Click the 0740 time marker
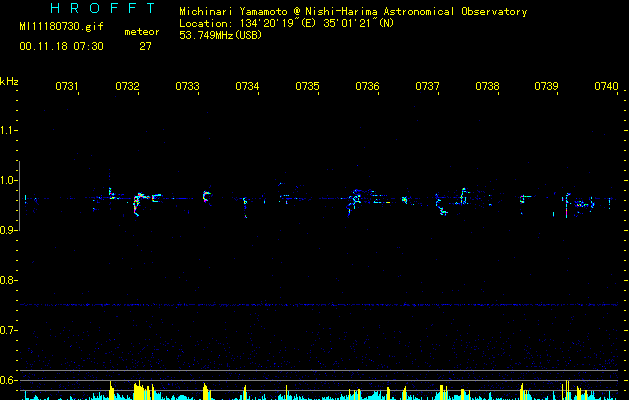This screenshot has width=629, height=400. (x=606, y=86)
